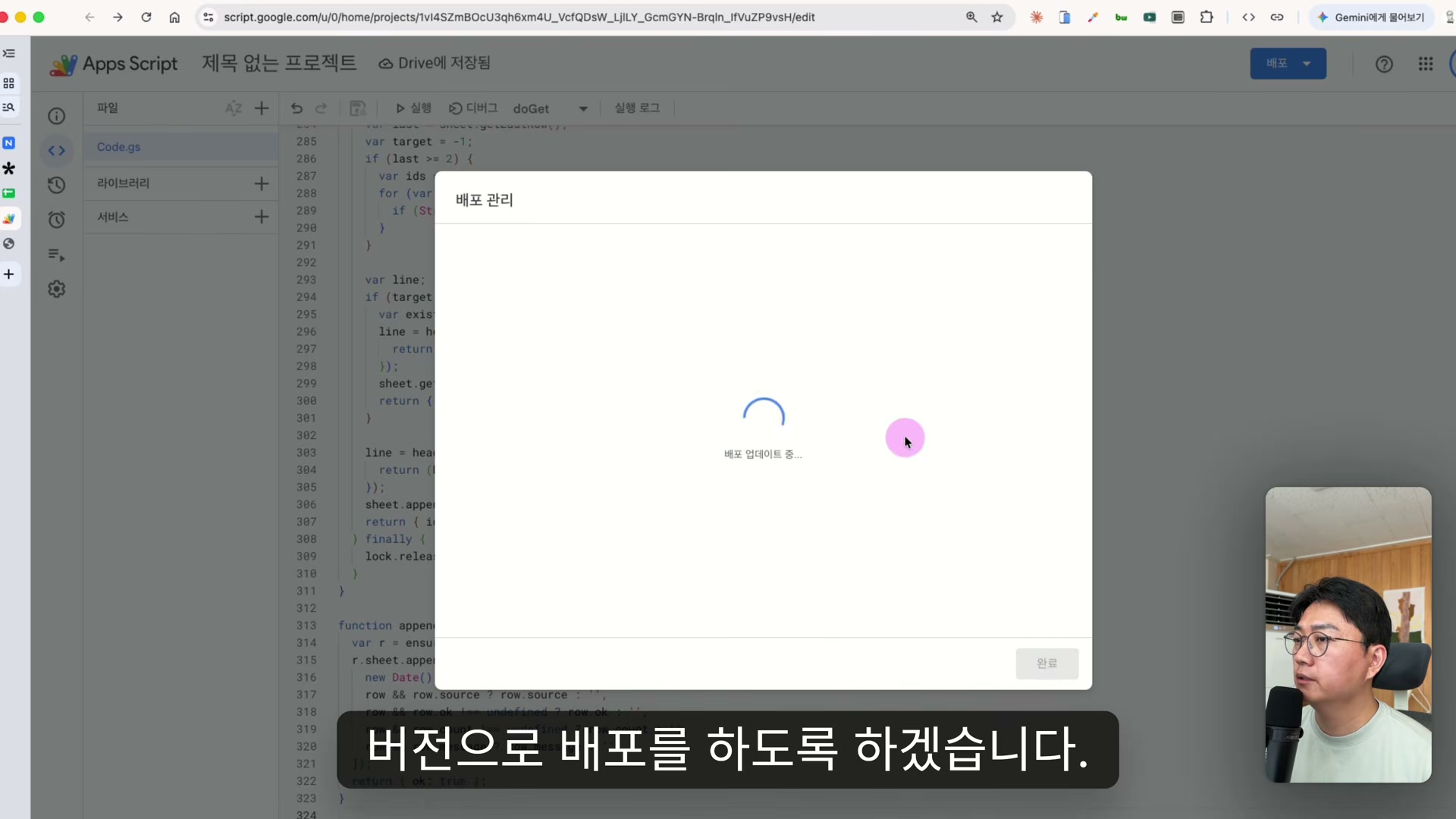Click the browser address bar URL
Viewport: 1456px width, 819px height.
519,17
